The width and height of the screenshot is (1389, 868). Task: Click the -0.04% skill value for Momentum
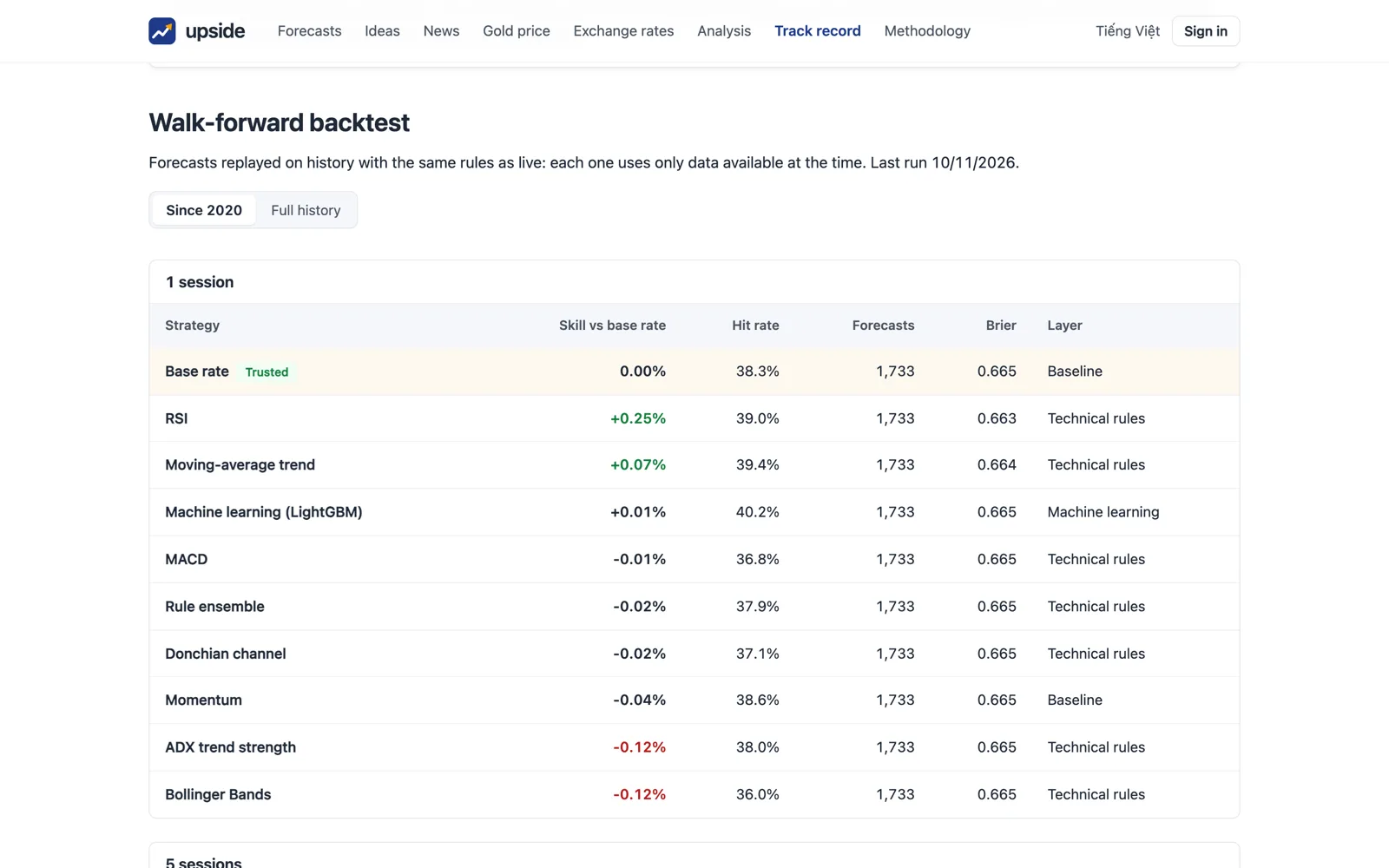point(639,700)
